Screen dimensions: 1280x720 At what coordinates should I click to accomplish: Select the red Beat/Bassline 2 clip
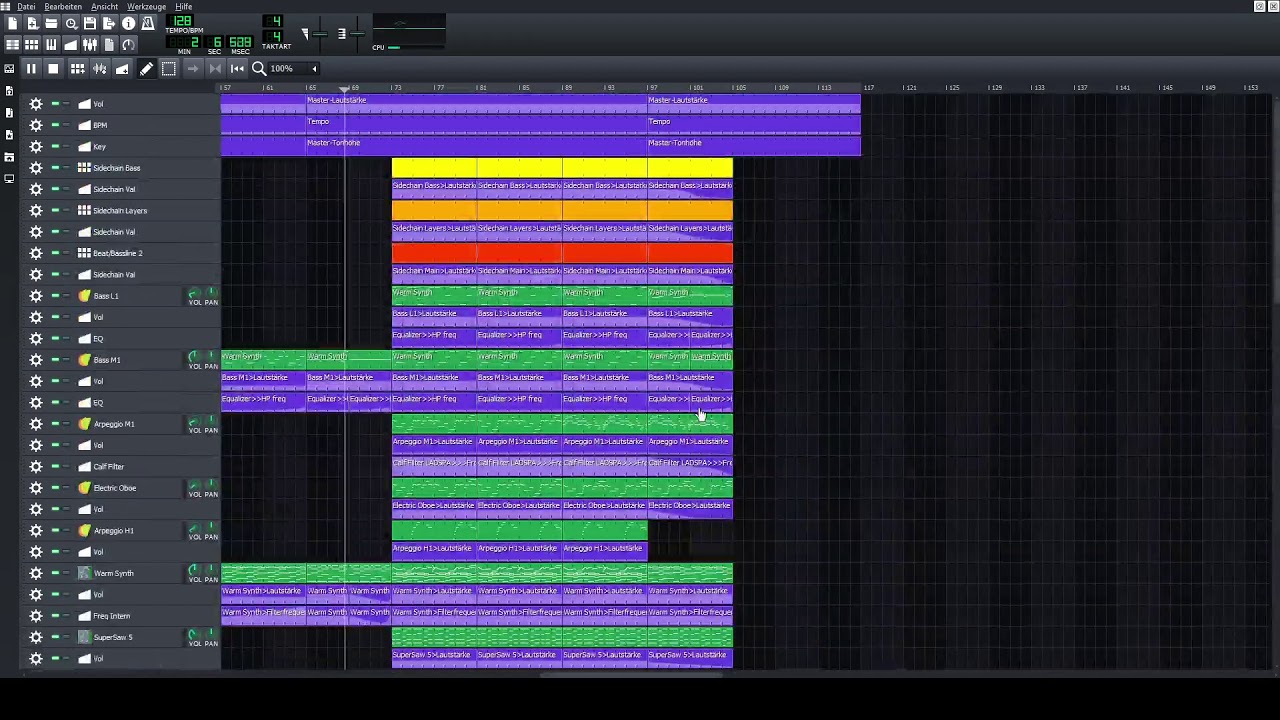coord(562,253)
